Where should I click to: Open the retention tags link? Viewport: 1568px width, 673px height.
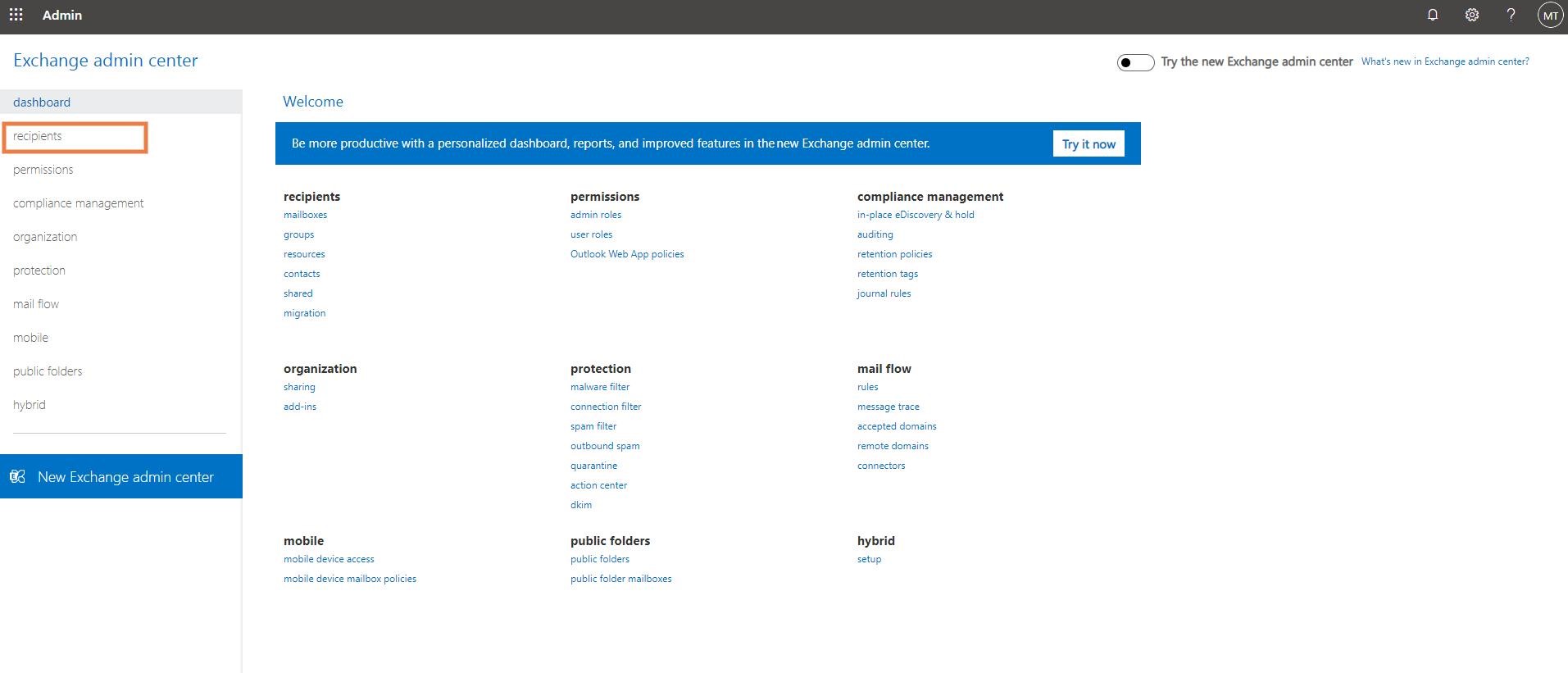click(888, 274)
